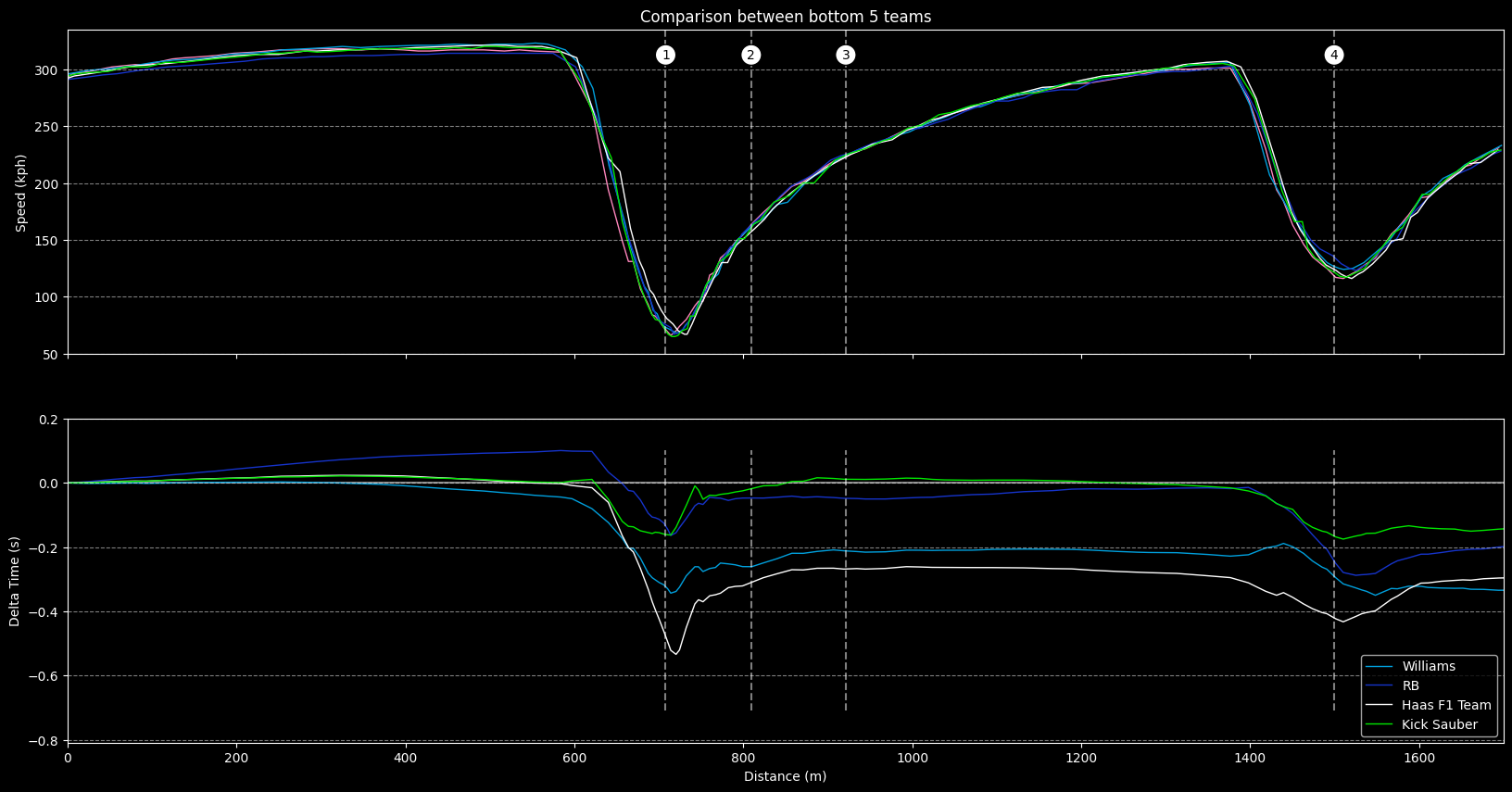Click the −0.4 tick on the delta time axis

point(44,612)
